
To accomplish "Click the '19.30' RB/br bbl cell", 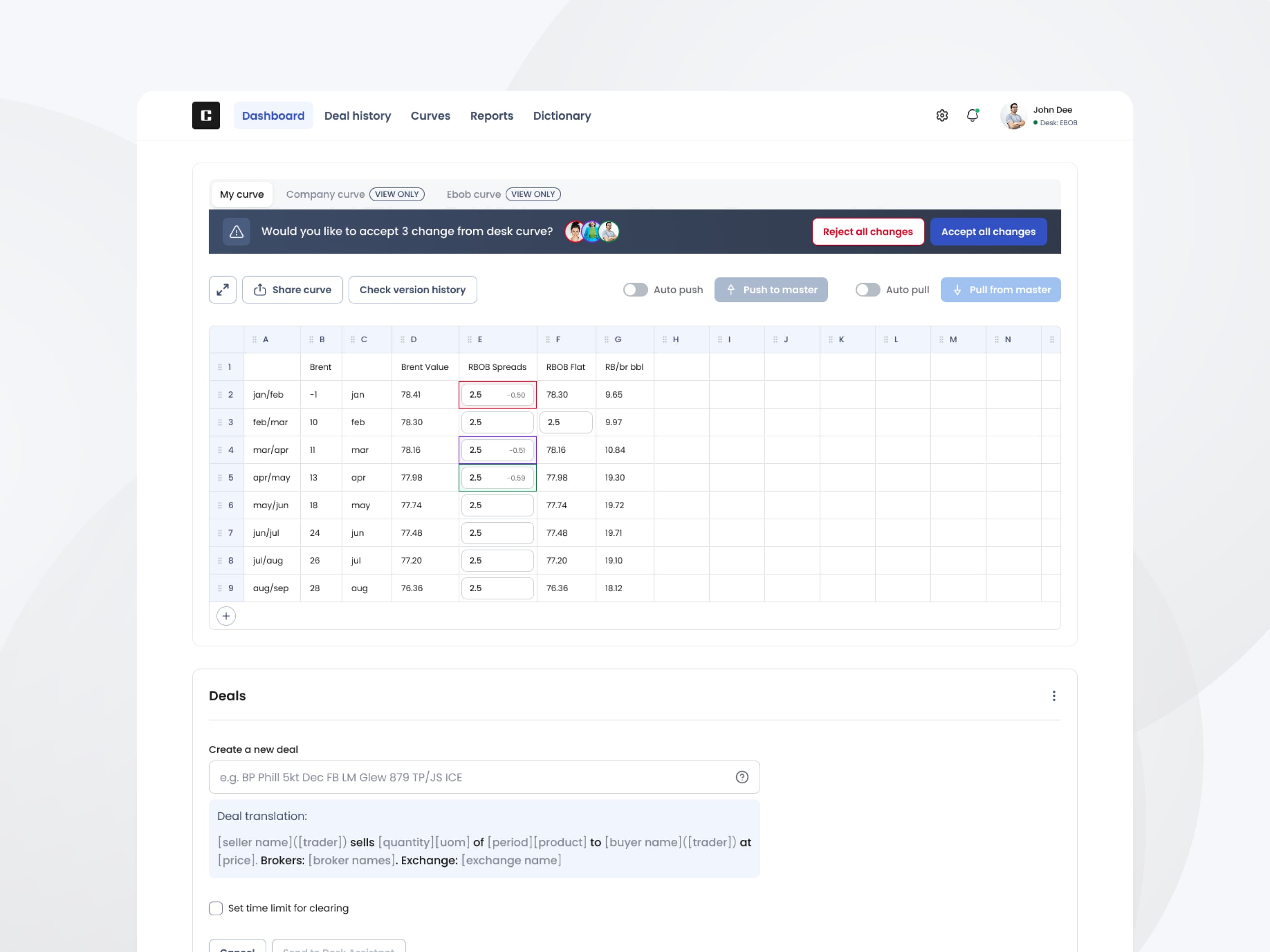I will click(x=625, y=477).
